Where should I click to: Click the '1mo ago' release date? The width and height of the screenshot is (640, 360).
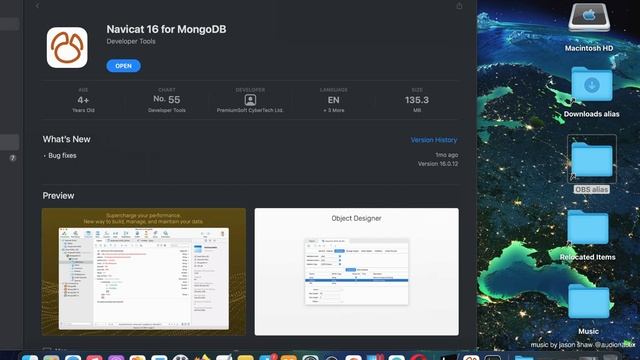[447, 155]
